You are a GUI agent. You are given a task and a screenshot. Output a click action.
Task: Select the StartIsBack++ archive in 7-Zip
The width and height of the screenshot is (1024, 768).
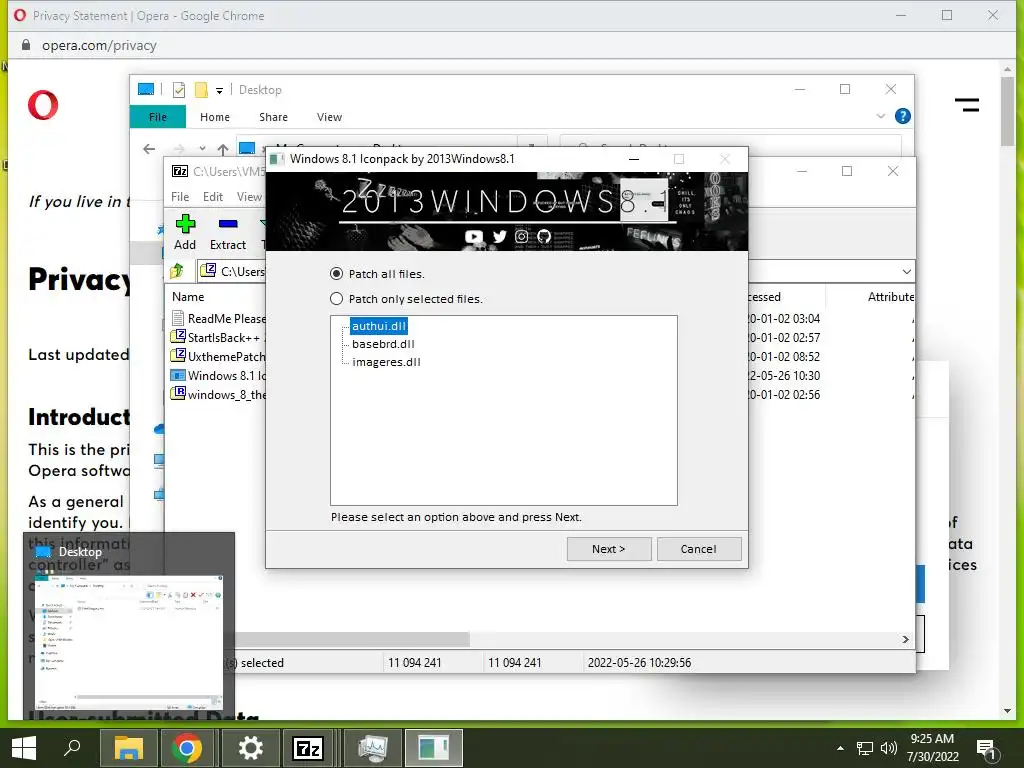(216, 338)
